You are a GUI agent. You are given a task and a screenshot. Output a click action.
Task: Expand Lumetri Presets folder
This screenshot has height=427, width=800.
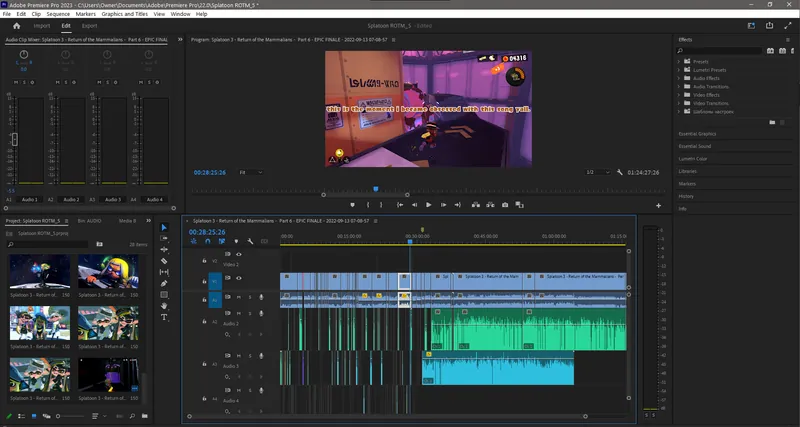[x=679, y=70]
